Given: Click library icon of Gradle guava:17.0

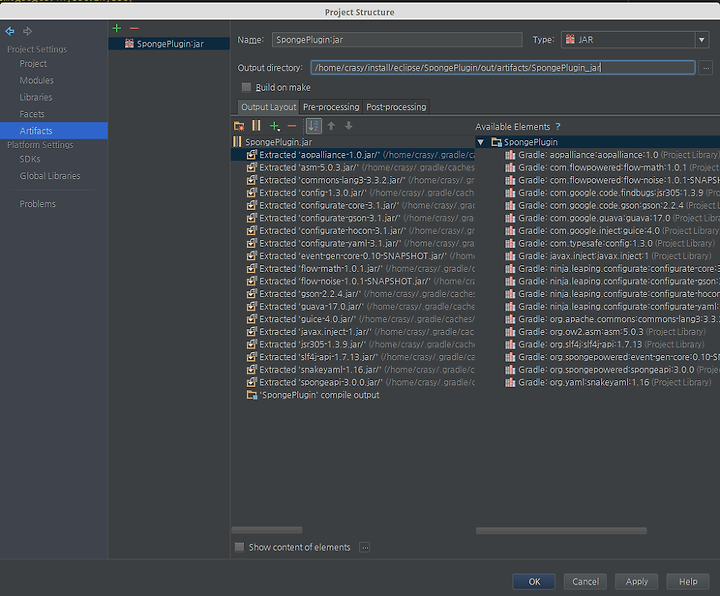Looking at the screenshot, I should pyautogui.click(x=510, y=218).
